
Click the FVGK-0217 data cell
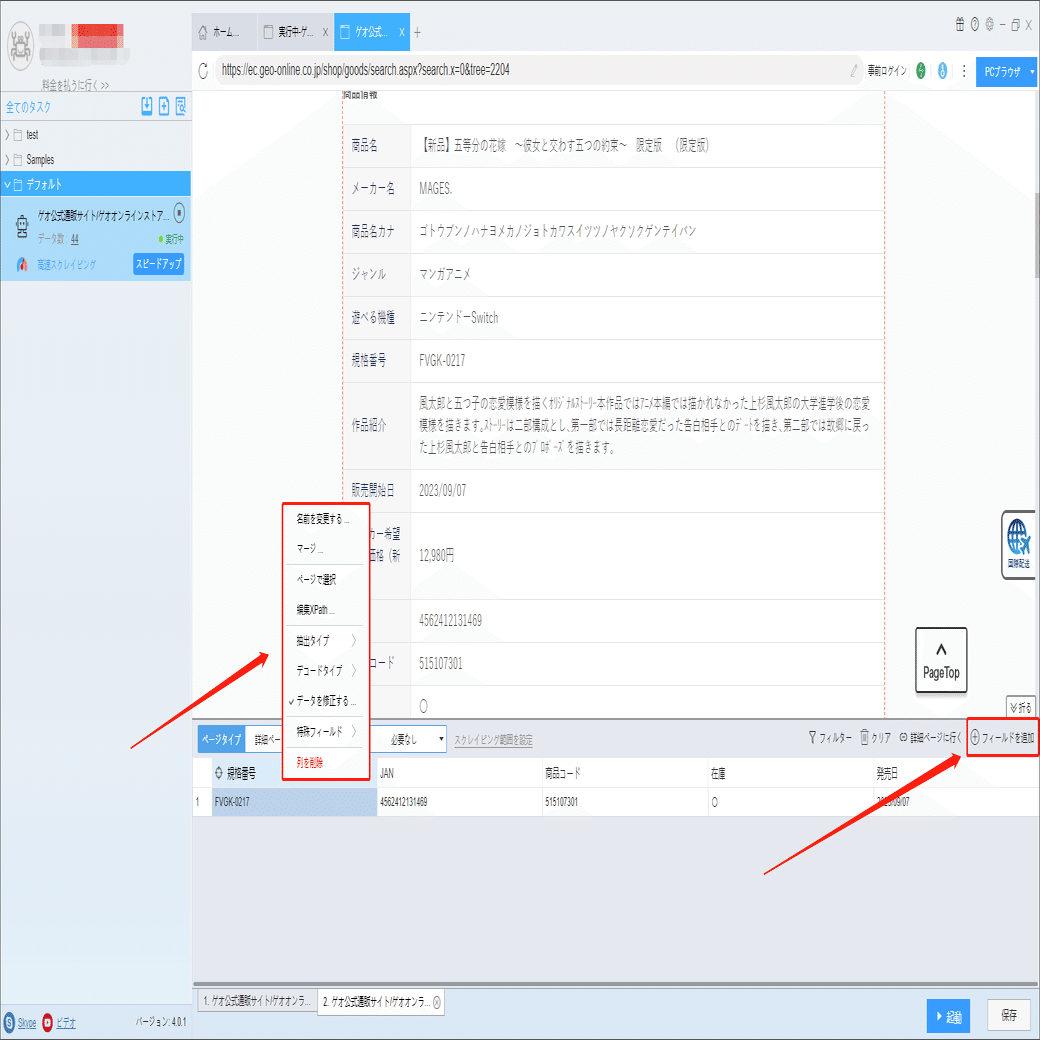(x=294, y=802)
